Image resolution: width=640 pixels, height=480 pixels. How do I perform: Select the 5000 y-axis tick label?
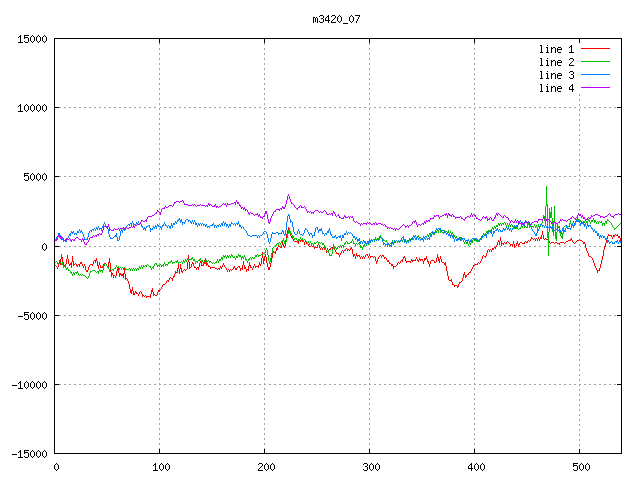35,177
